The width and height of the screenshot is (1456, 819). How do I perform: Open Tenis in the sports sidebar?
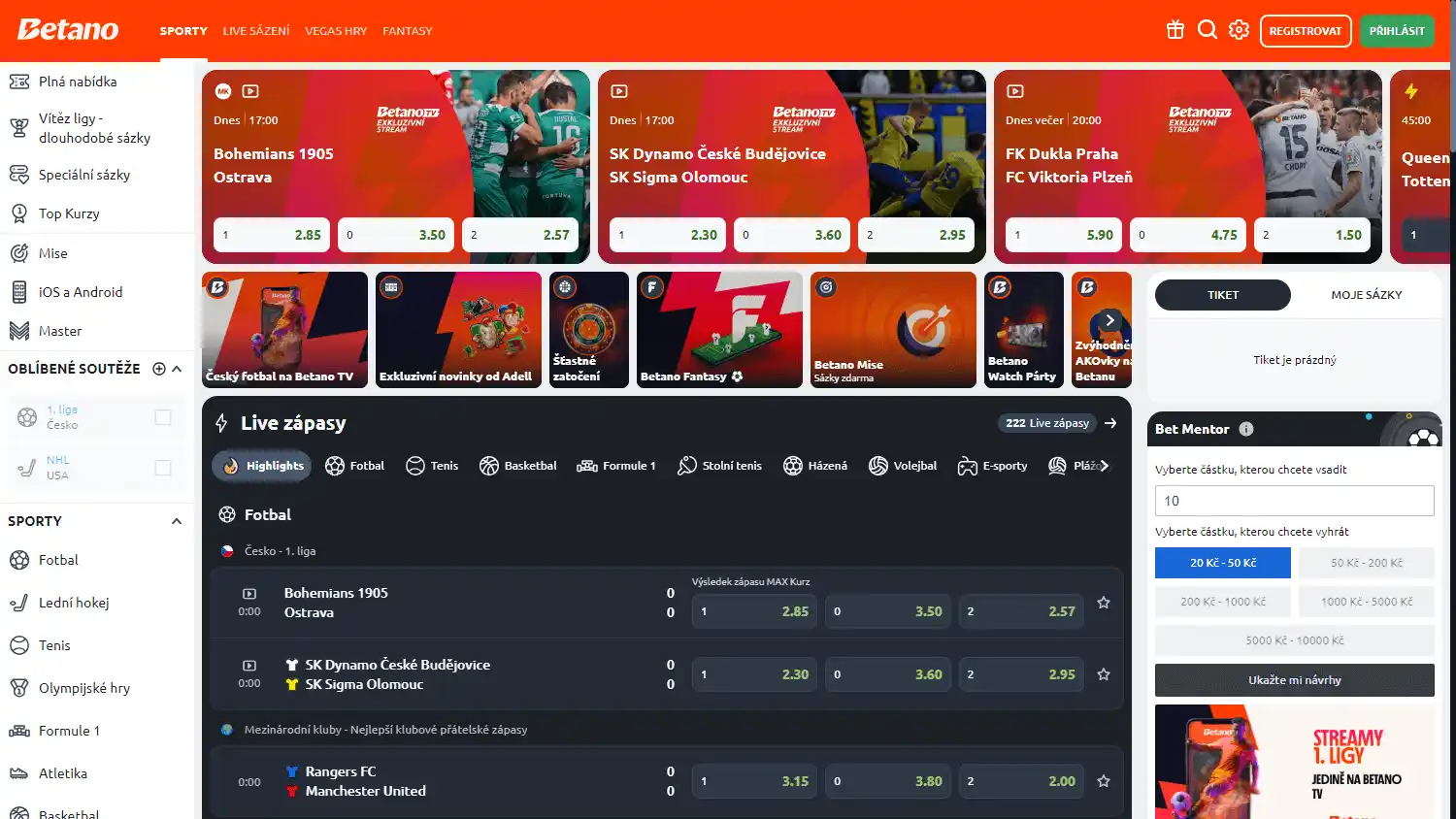97,645
